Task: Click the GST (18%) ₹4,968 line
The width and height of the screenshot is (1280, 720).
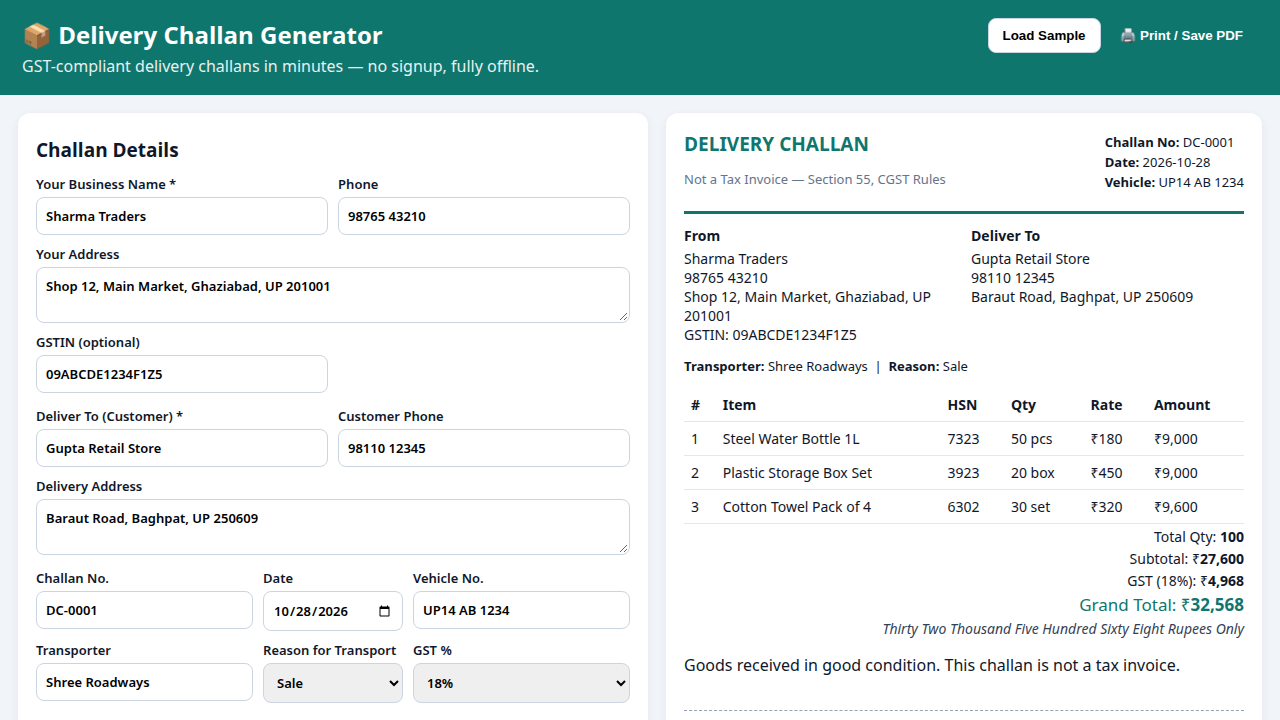Action: [1185, 581]
